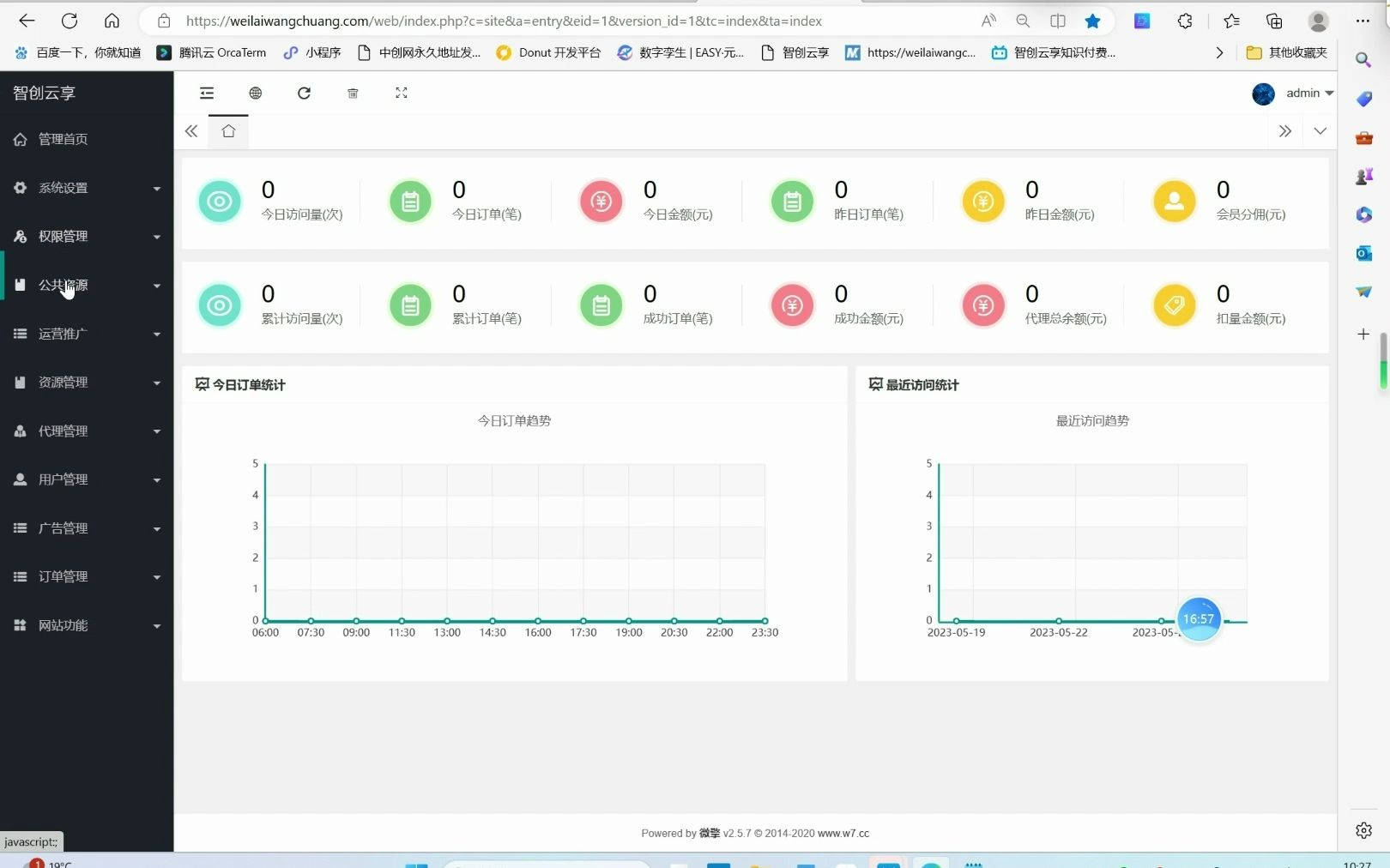This screenshot has width=1390, height=868.
Task: Open Edge sidebar settings gear
Action: coord(1363,830)
